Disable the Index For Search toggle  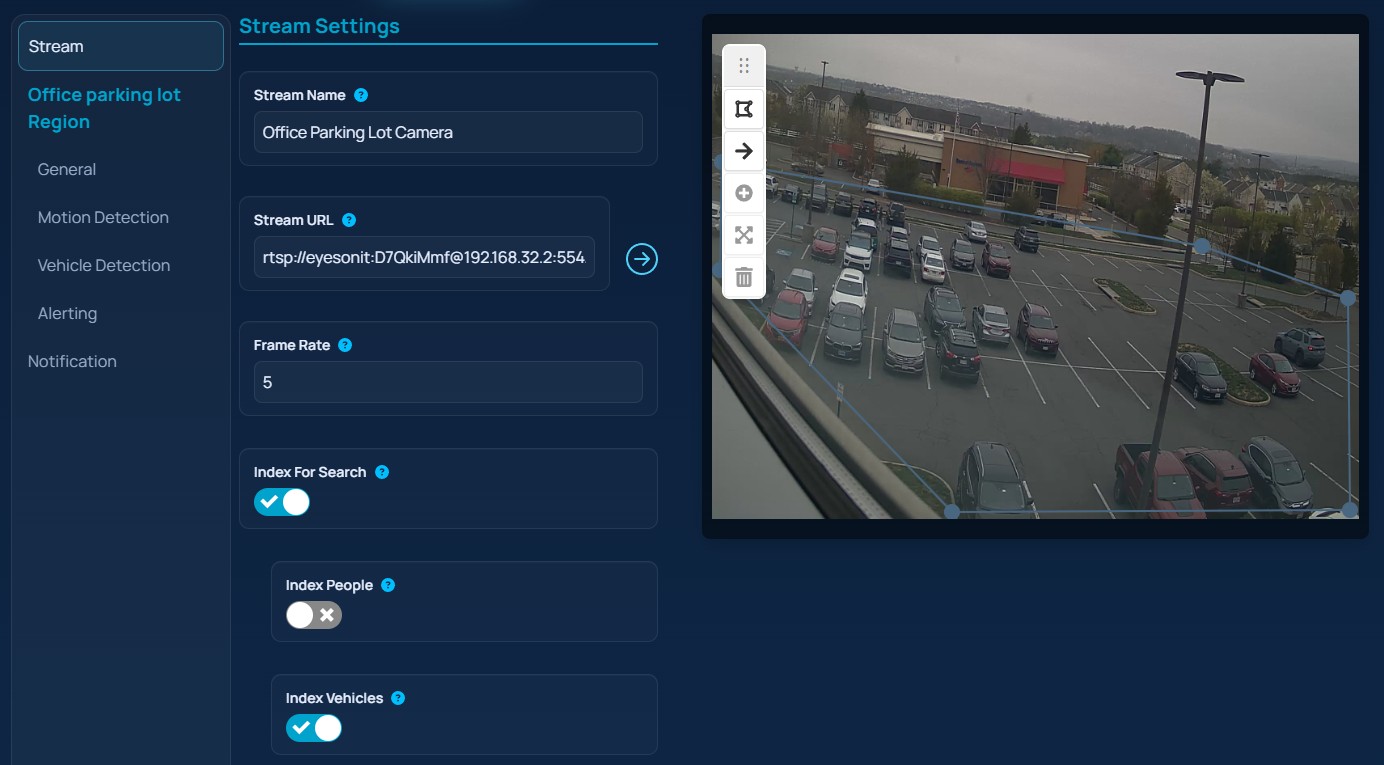(x=281, y=502)
